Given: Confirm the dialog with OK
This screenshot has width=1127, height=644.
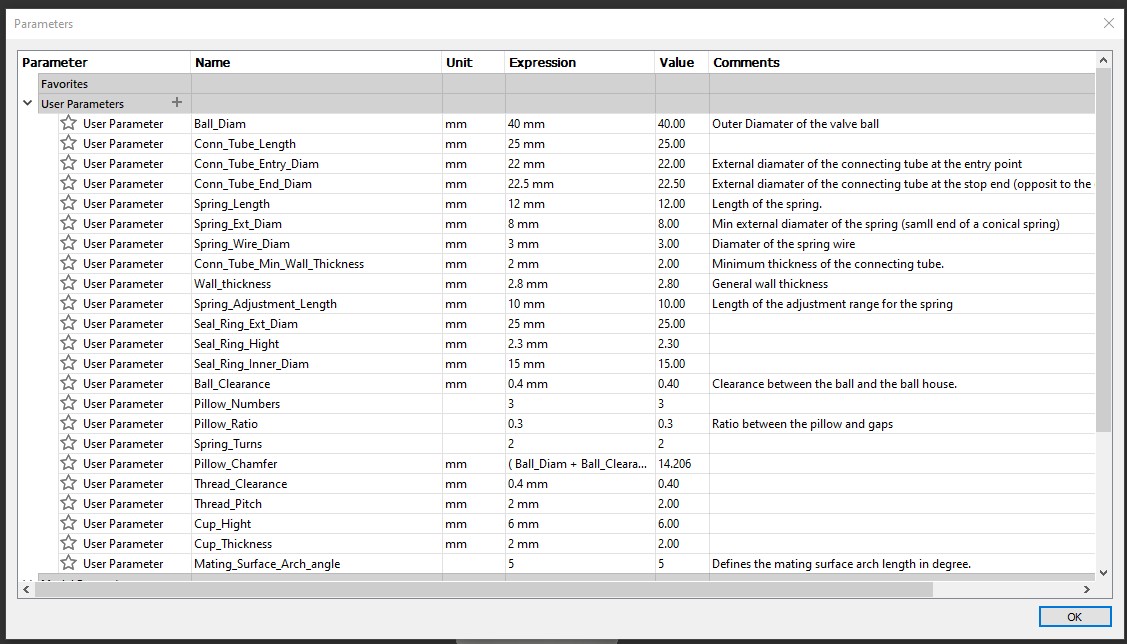Looking at the screenshot, I should pyautogui.click(x=1075, y=617).
